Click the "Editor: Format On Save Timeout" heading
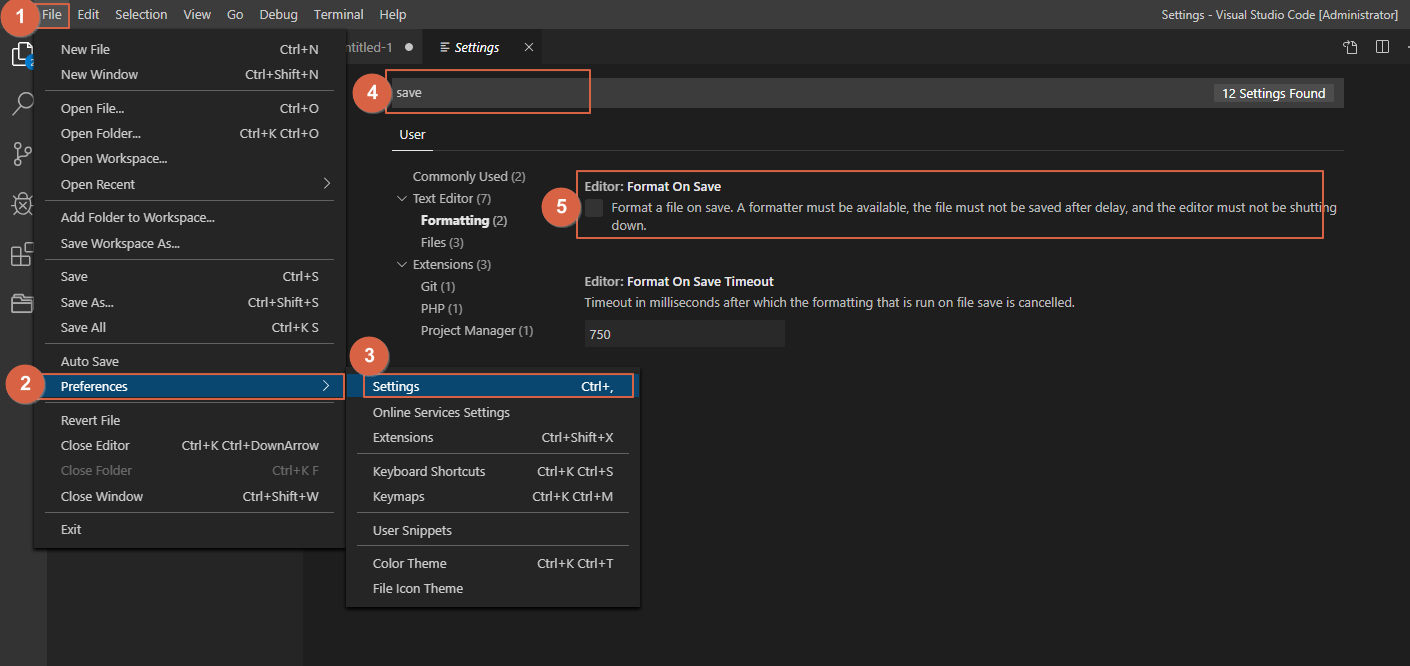 pyautogui.click(x=679, y=282)
